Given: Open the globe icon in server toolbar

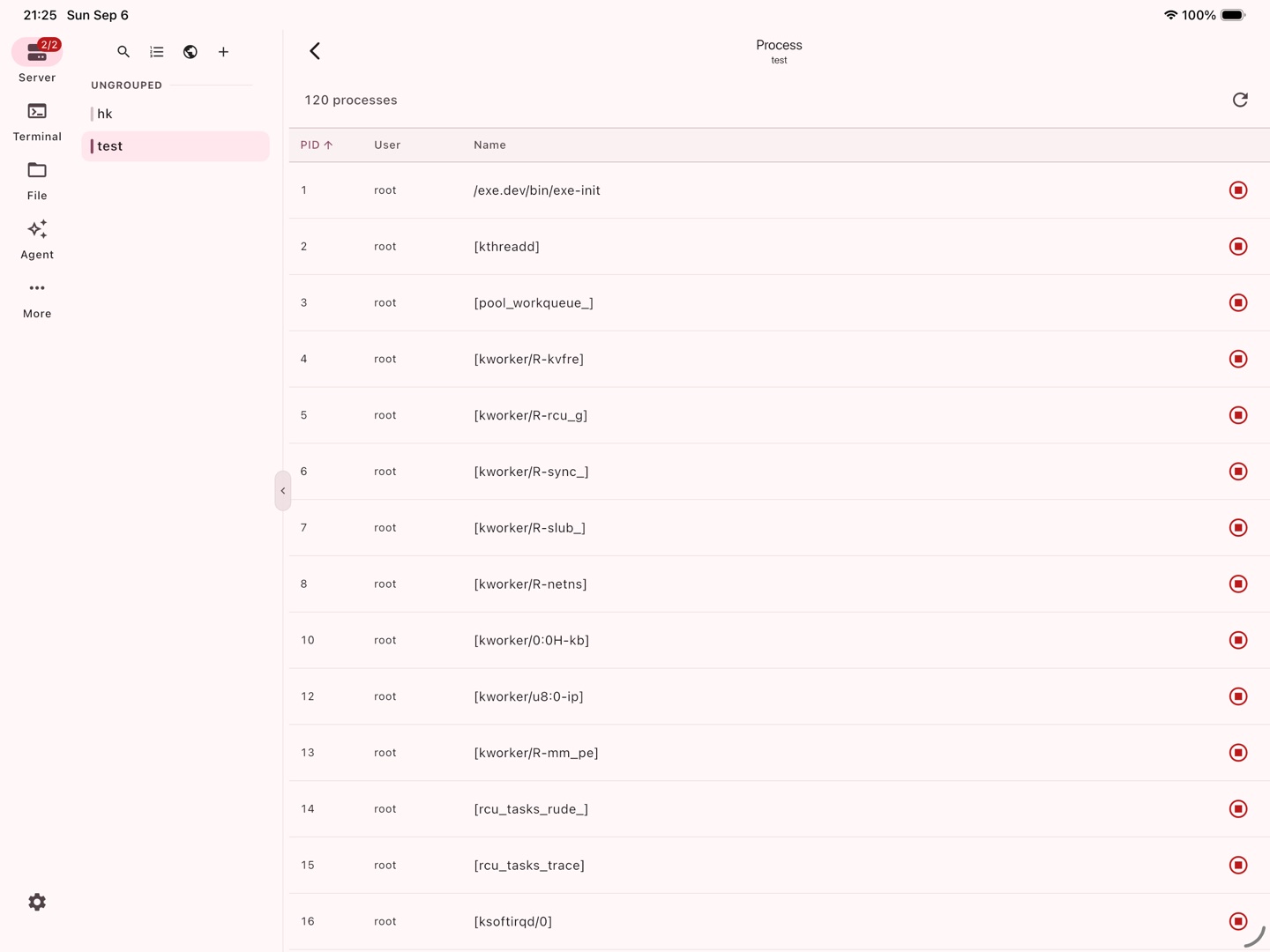Looking at the screenshot, I should pos(190,52).
